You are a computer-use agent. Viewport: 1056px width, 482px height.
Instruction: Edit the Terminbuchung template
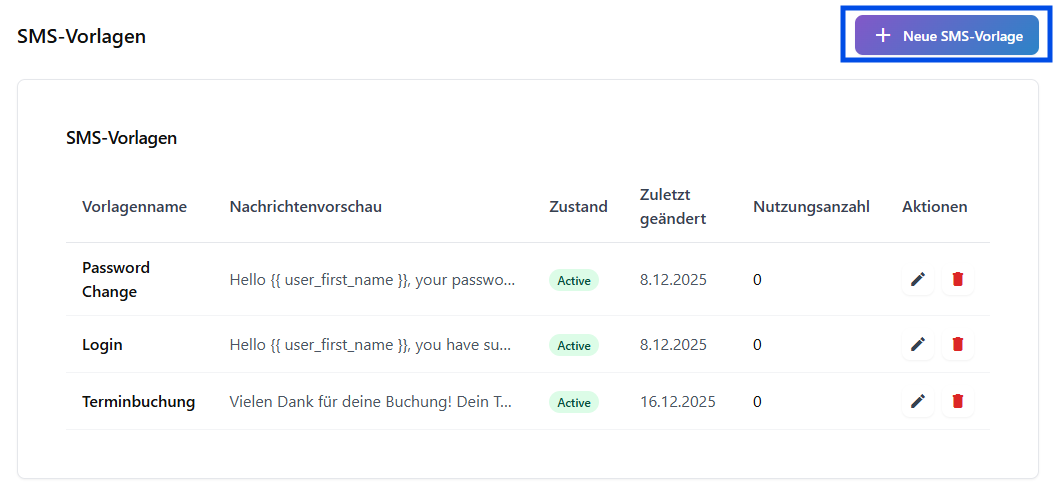(x=918, y=402)
